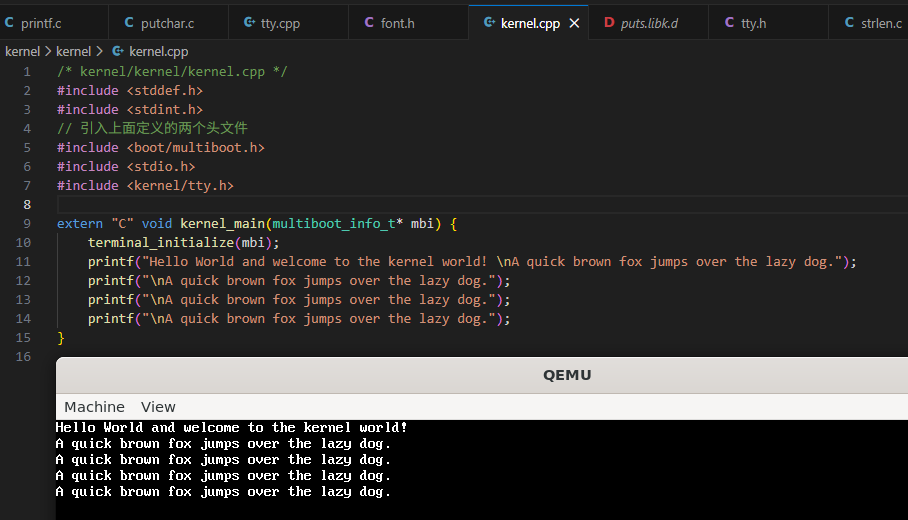Screen dimensions: 908x520
Task: Click line number 9 in the gutter
Action: click(26, 223)
